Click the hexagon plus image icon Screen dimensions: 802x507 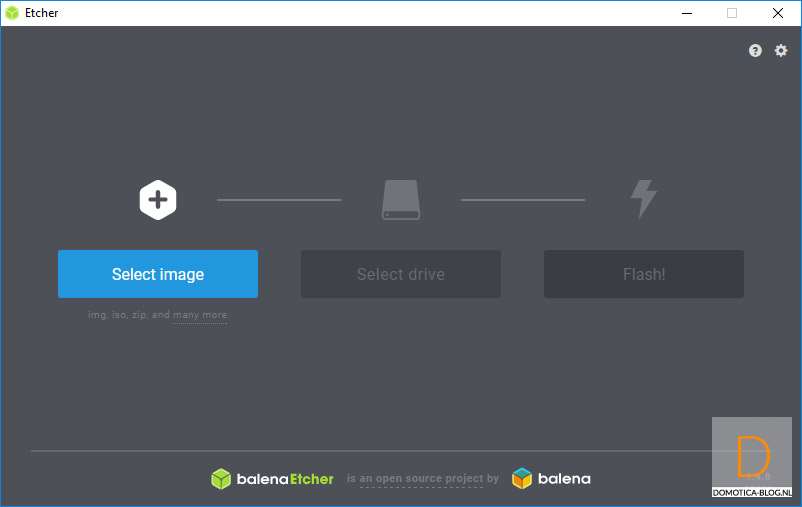158,200
